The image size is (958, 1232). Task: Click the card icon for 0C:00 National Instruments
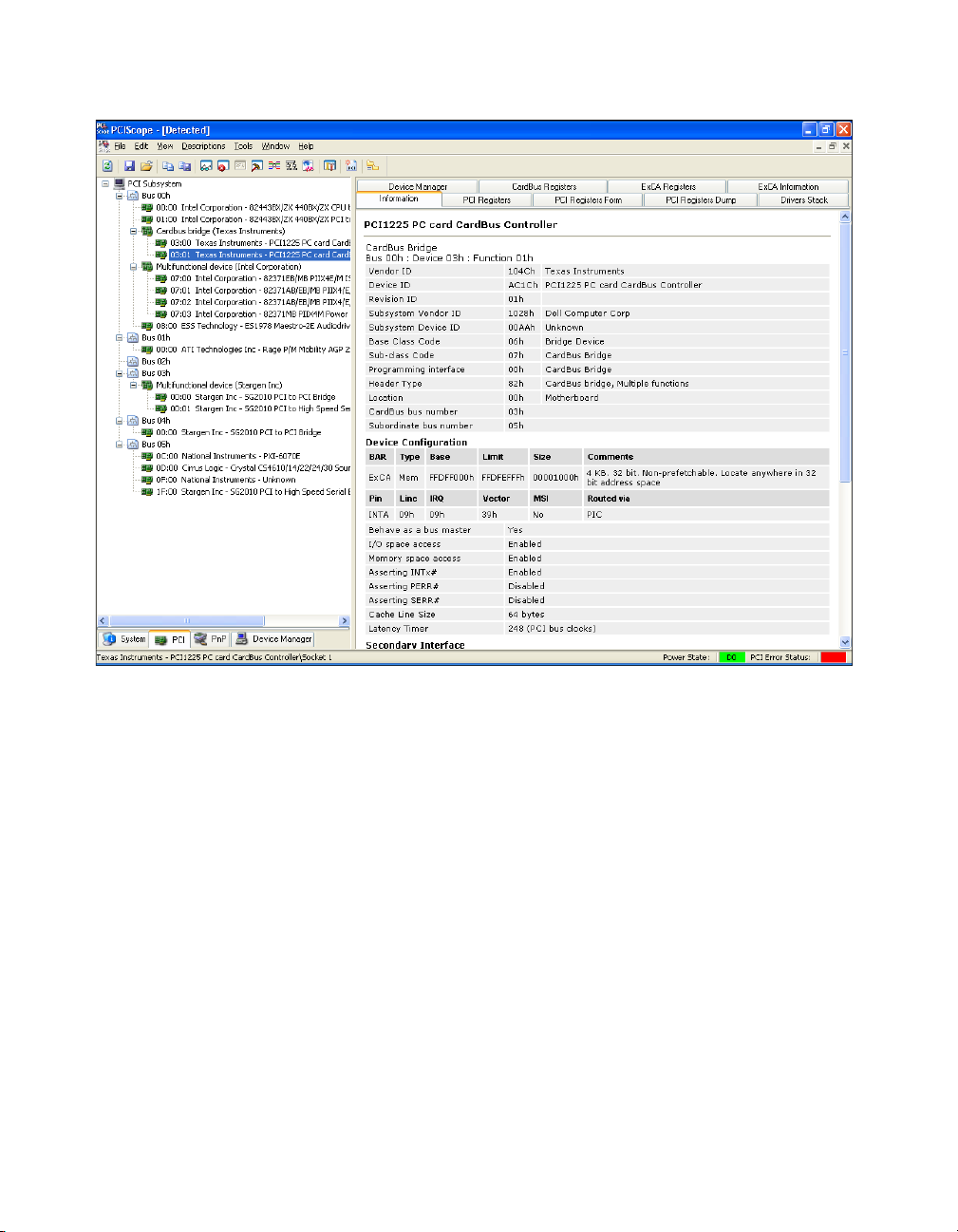tap(147, 456)
